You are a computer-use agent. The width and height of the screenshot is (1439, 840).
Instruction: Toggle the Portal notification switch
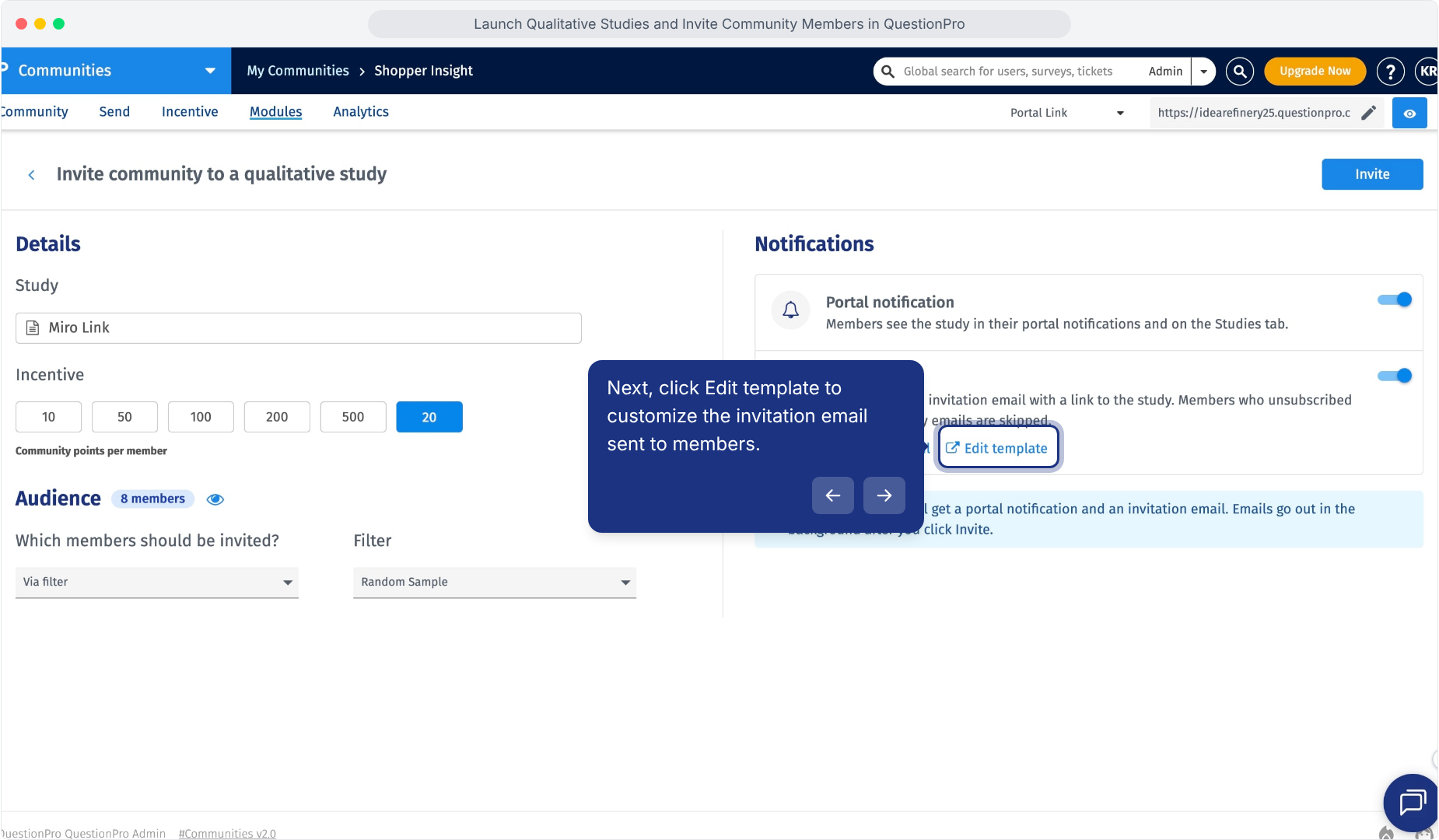(1395, 299)
